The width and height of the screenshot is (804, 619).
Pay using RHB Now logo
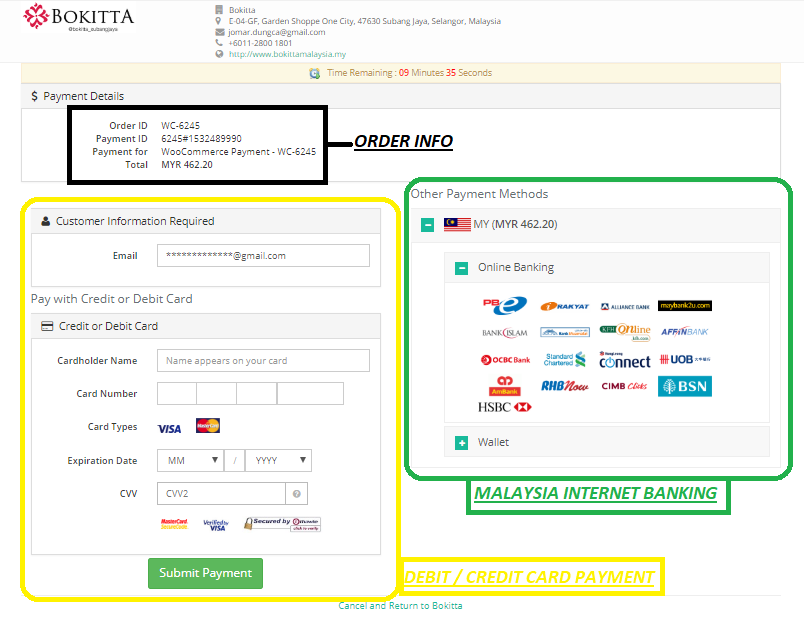point(565,386)
